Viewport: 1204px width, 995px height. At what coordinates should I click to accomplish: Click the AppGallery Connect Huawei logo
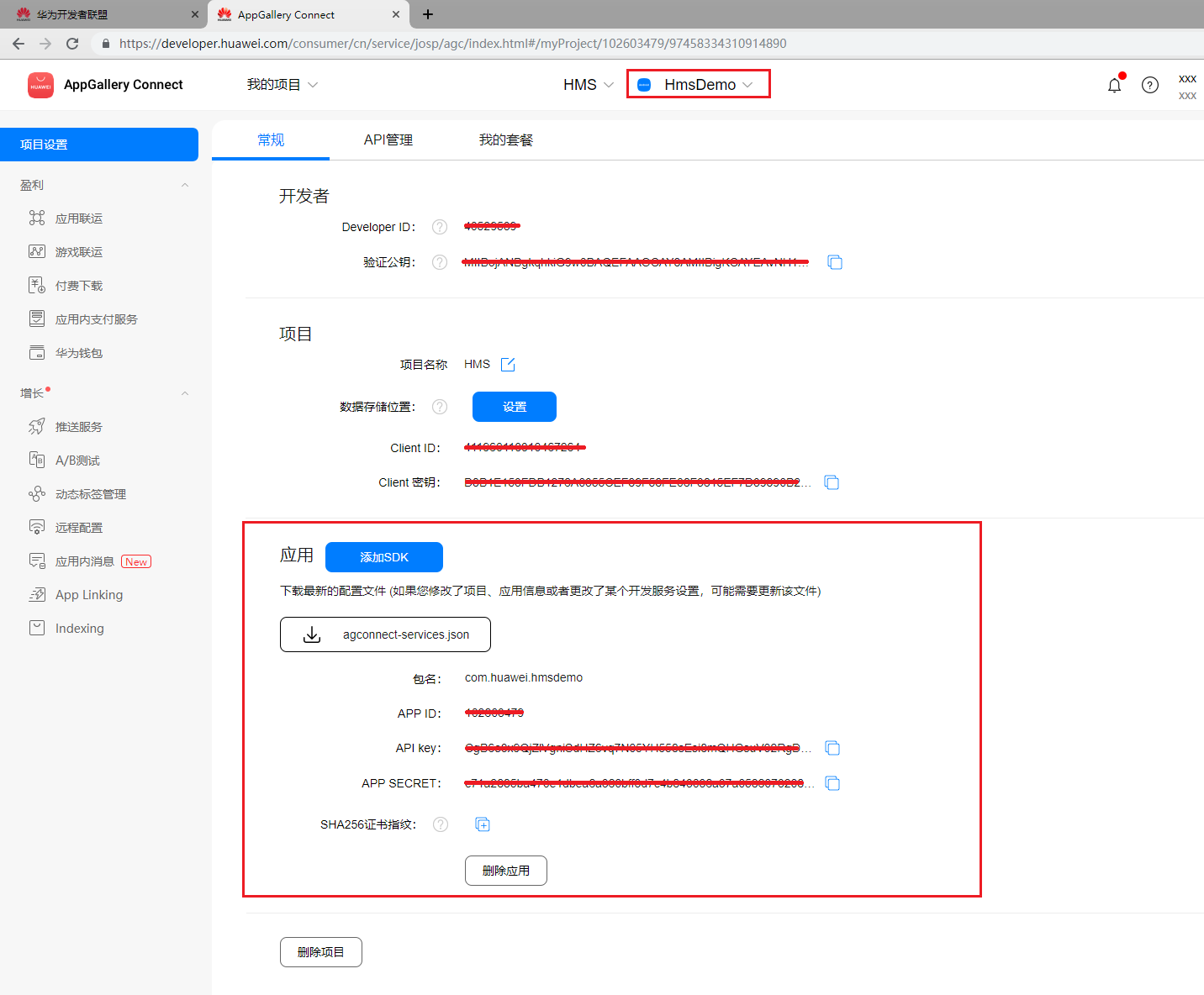40,85
